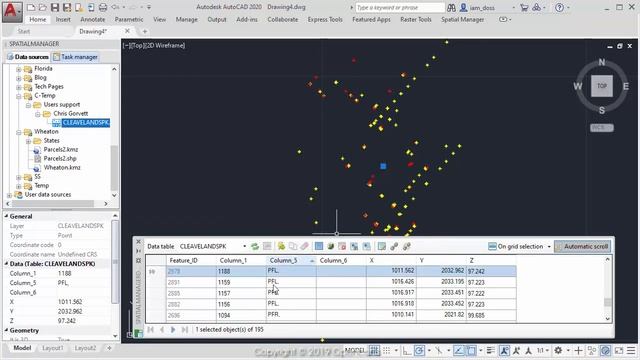Click the Data table vertical scrollbar thumb
This screenshot has width=640, height=360.
coord(607,302)
